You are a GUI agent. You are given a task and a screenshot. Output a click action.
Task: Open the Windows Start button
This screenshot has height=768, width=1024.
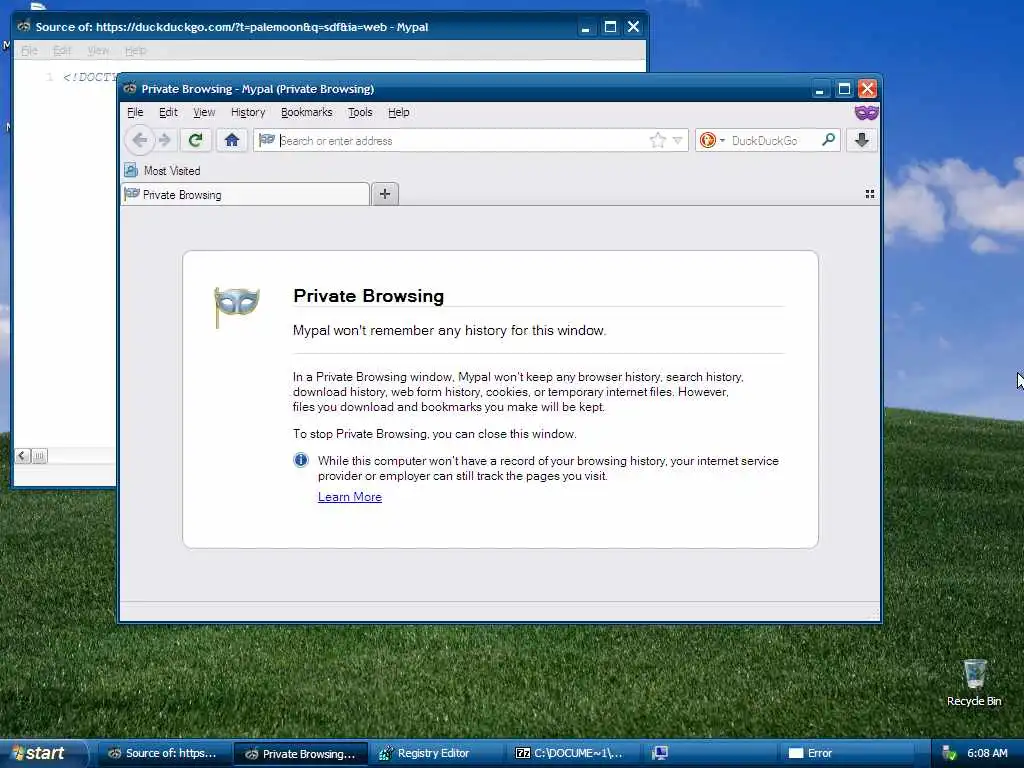click(x=43, y=754)
